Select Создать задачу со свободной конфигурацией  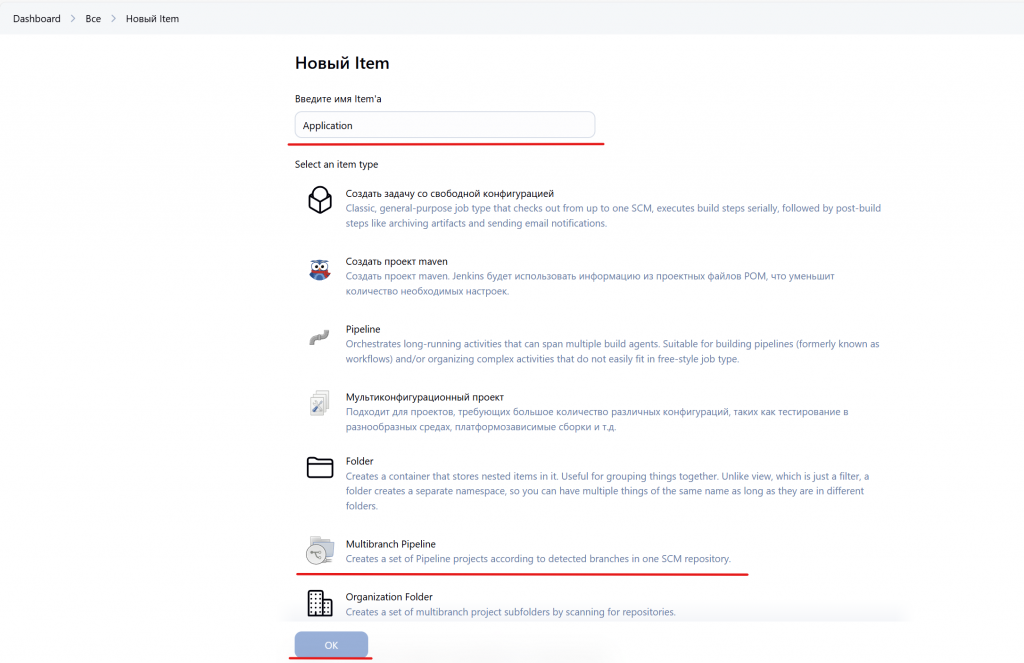click(x=449, y=193)
